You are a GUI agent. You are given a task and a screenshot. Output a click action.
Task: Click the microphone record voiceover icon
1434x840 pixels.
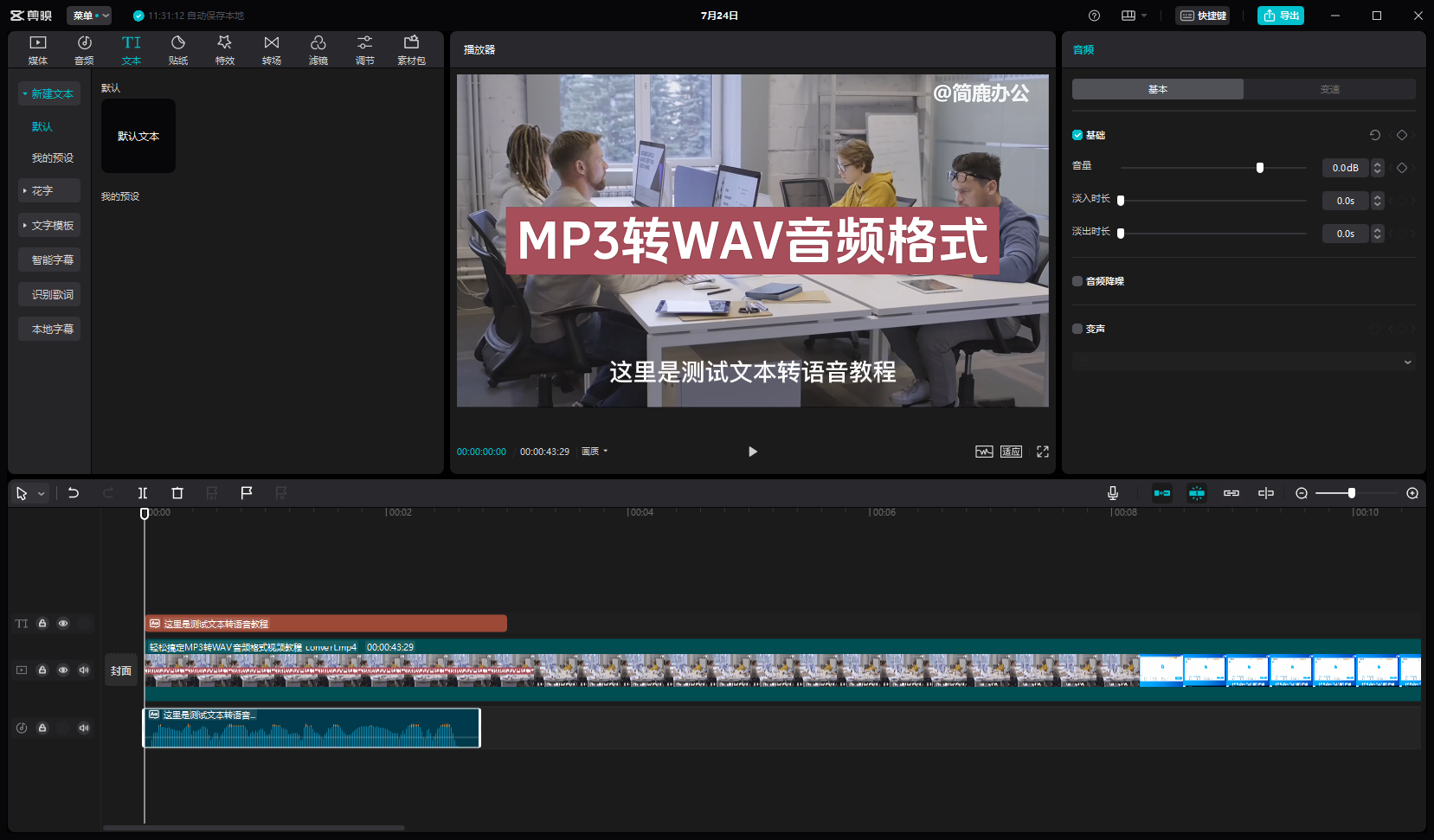pos(1113,493)
